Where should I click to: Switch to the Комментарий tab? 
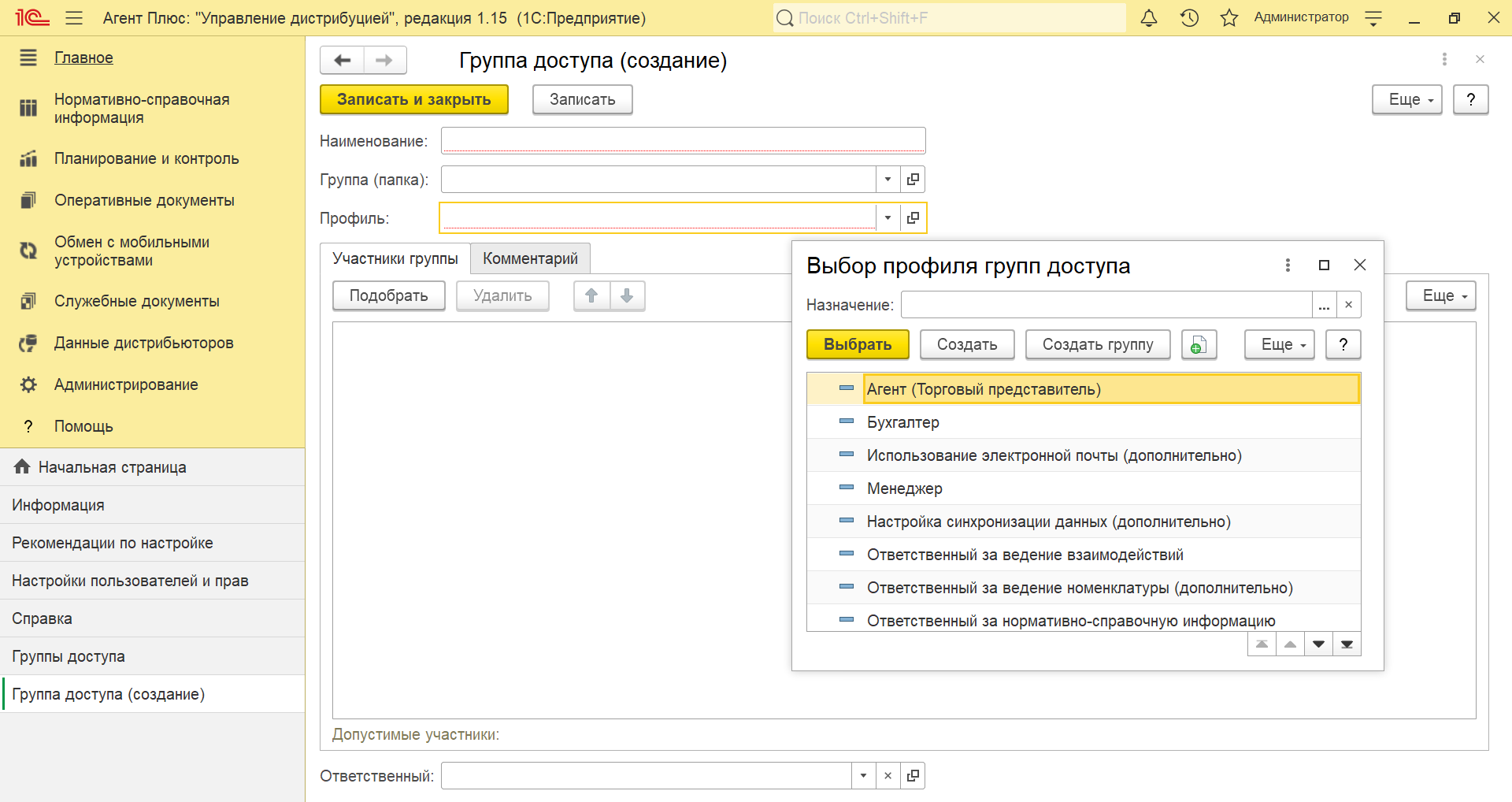click(x=530, y=258)
